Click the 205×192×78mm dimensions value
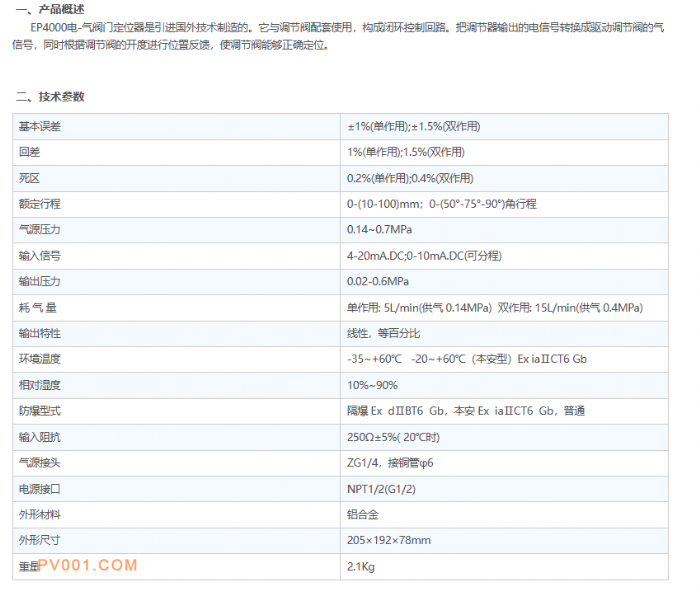The image size is (700, 591). tap(388, 541)
